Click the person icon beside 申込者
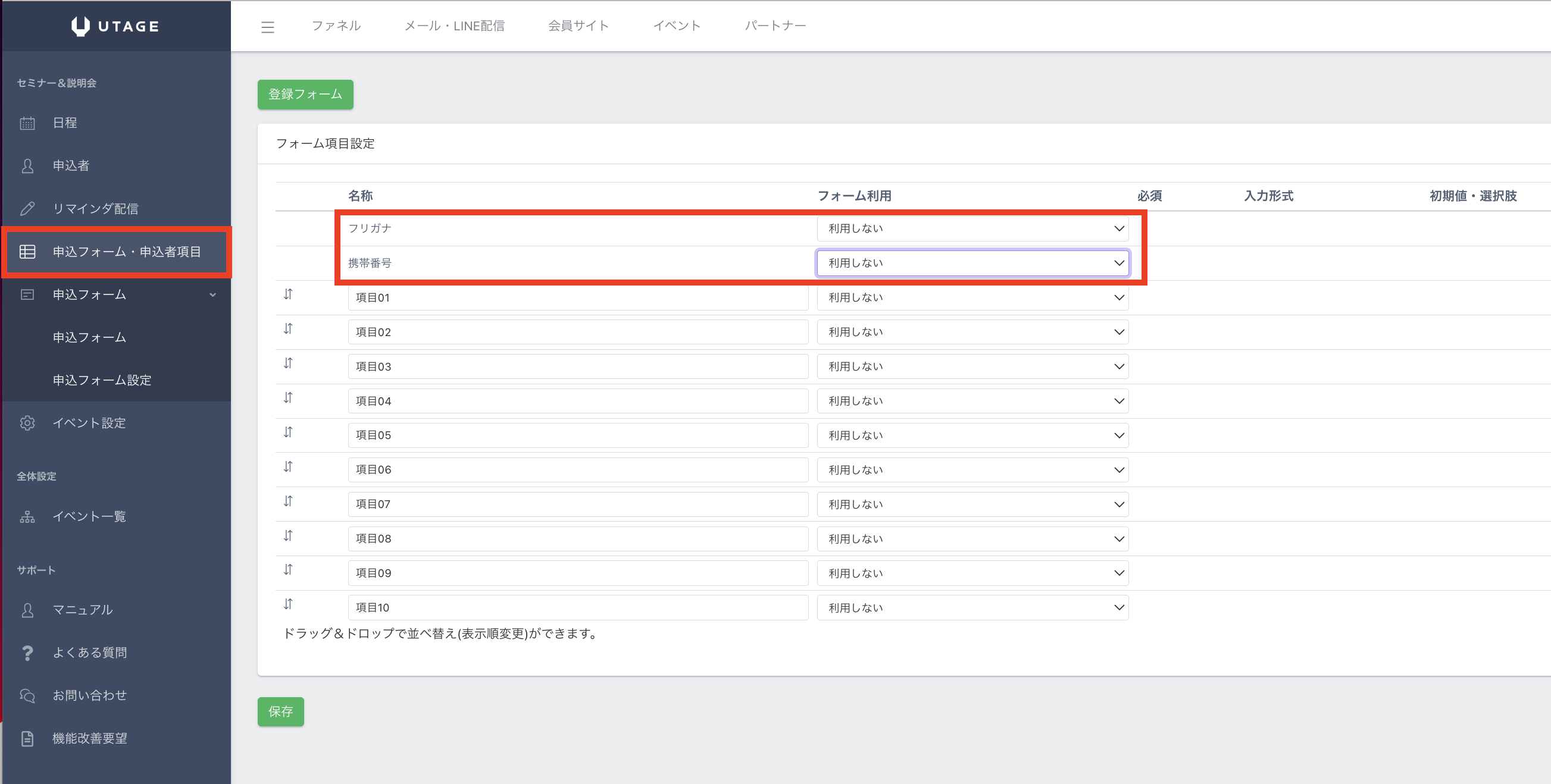The image size is (1551, 784). tap(27, 166)
